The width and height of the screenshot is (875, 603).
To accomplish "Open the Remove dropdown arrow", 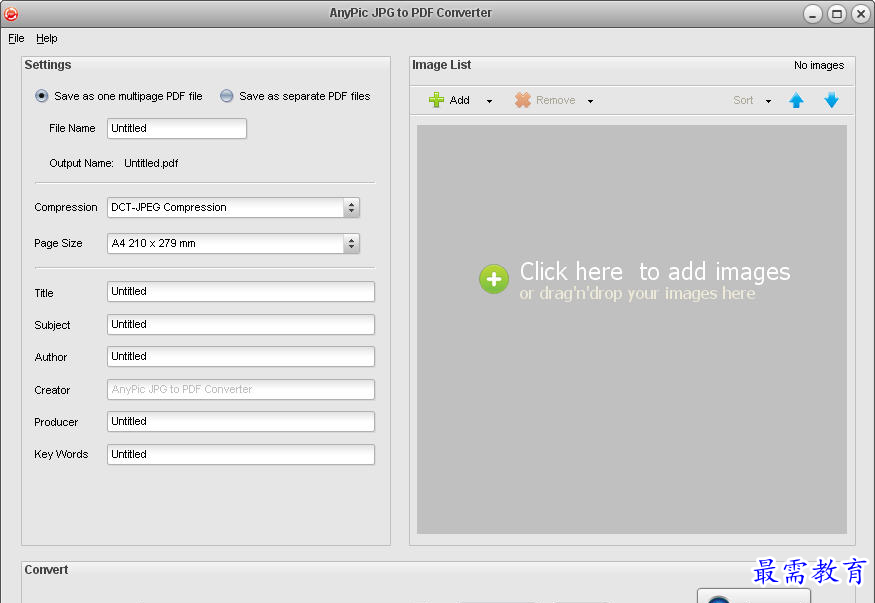I will coord(590,101).
